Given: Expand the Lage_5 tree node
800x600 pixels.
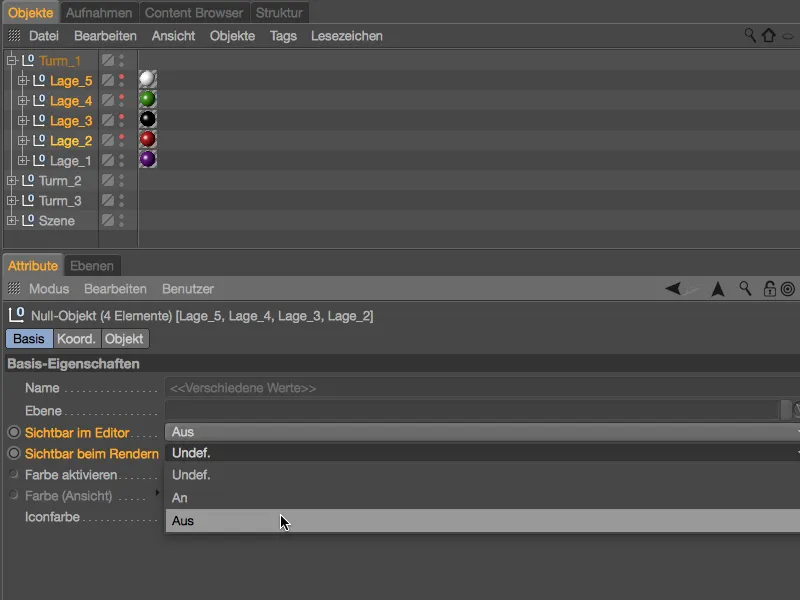Looking at the screenshot, I should click(22, 81).
